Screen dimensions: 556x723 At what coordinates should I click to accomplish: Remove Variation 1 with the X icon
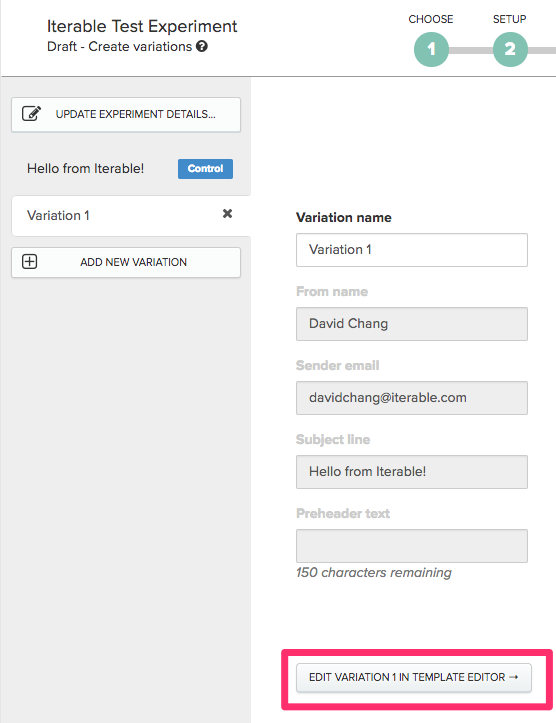pyautogui.click(x=227, y=213)
